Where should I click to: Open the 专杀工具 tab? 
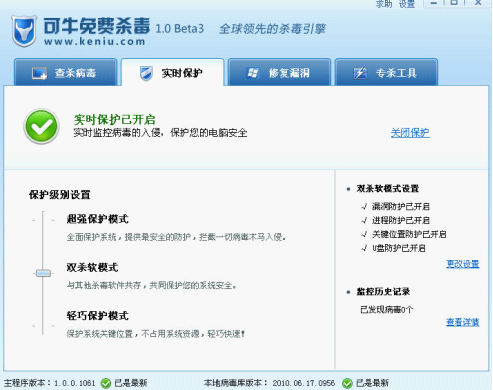(386, 72)
